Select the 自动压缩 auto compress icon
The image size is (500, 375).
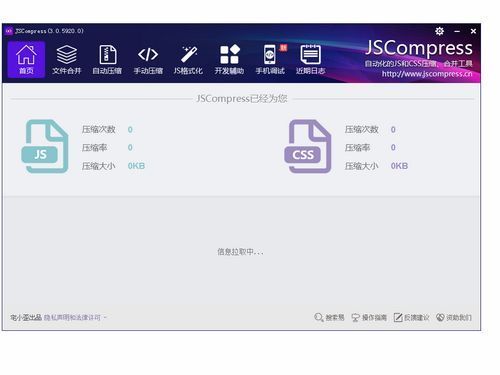[x=107, y=60]
